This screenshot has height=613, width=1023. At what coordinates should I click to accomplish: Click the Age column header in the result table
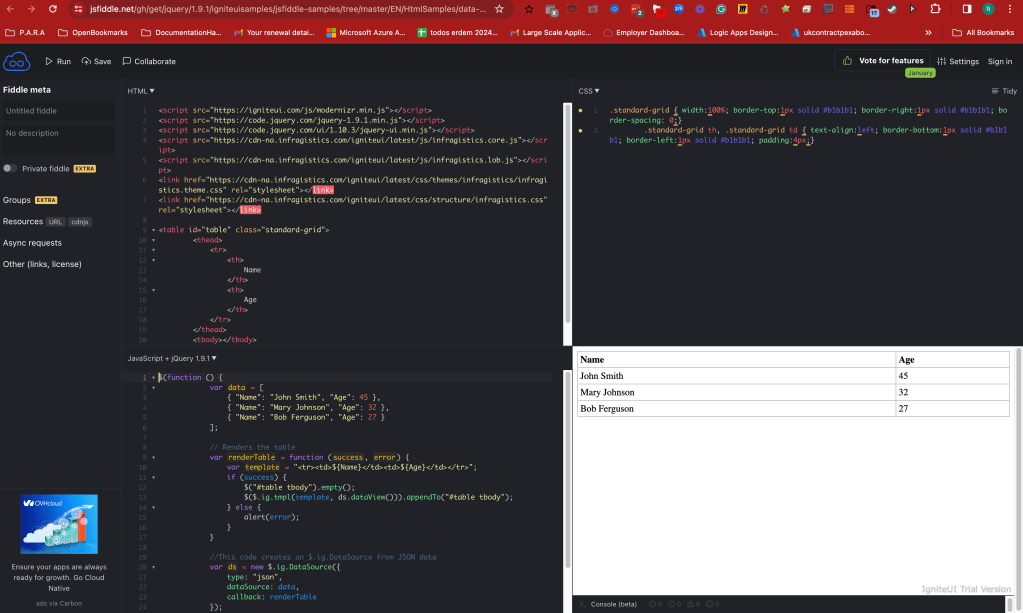click(x=953, y=359)
